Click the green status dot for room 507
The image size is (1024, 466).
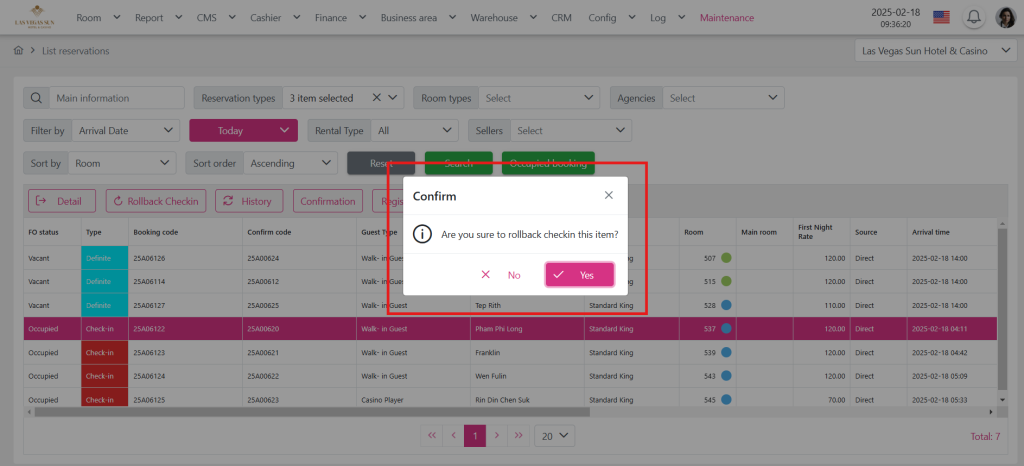pyautogui.click(x=726, y=258)
